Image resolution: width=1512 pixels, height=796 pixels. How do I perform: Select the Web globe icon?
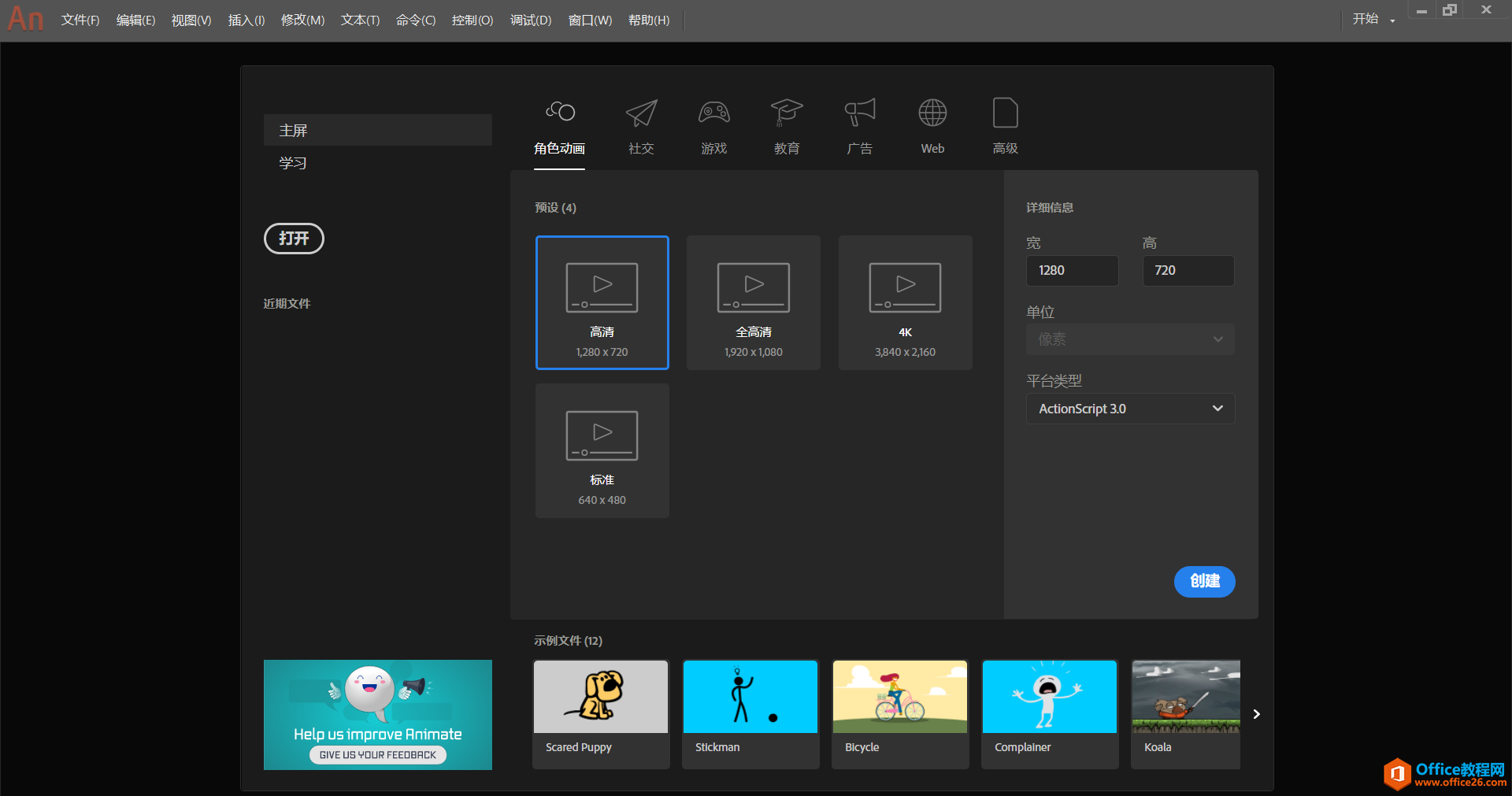click(932, 113)
